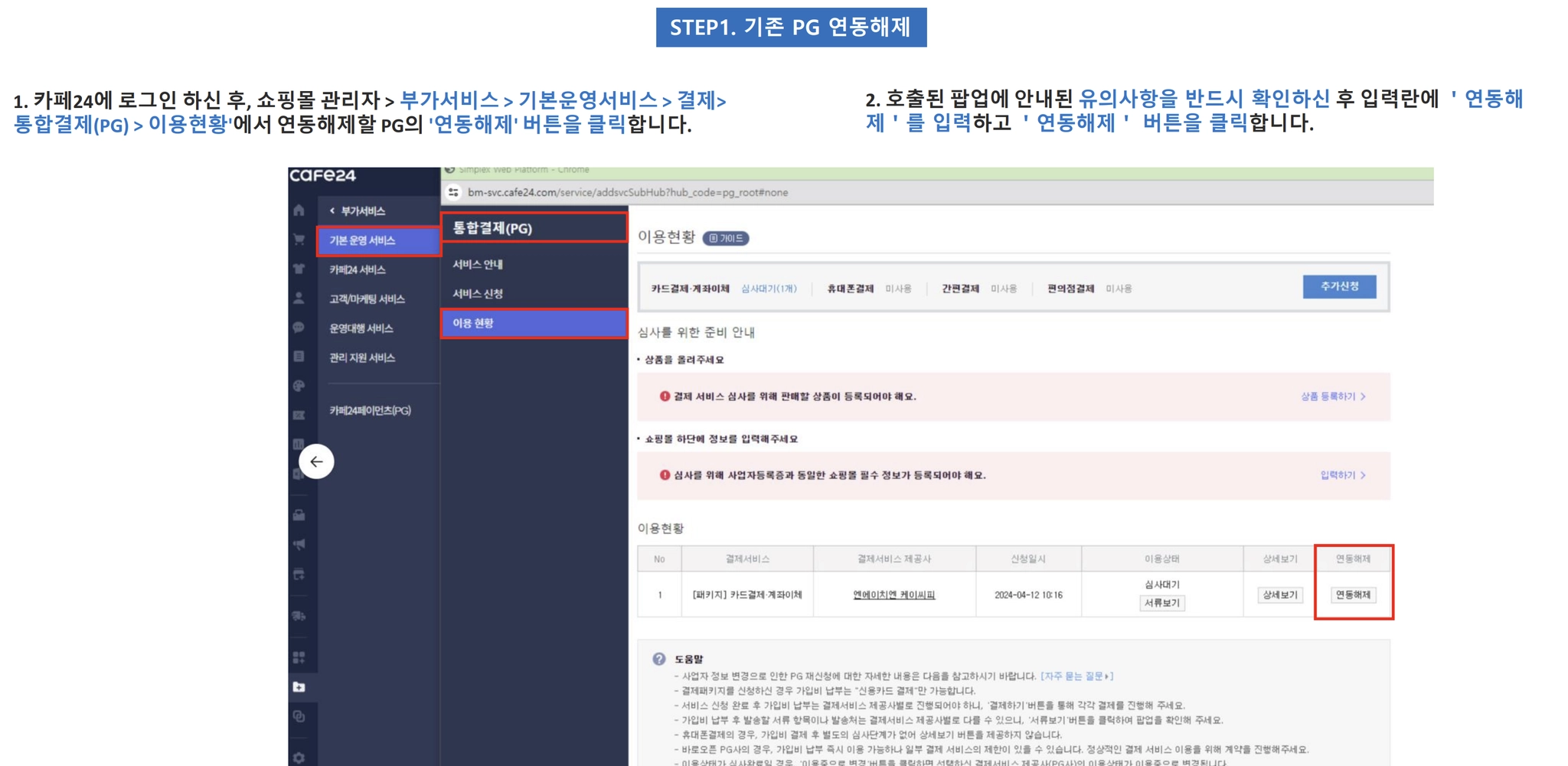This screenshot has height=766, width=1568.
Task: Open the 자주 묻는 질문 help link
Action: (1076, 676)
